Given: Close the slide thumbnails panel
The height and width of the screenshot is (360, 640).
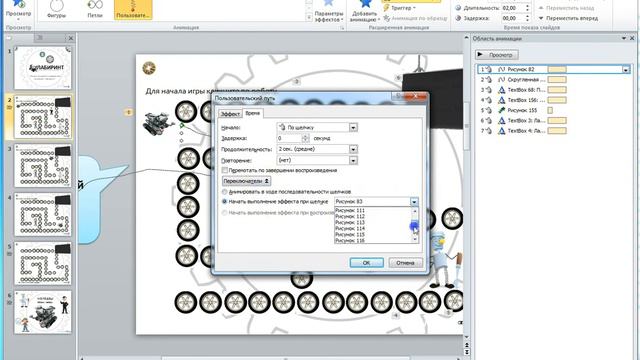Looking at the screenshot, I should 71,38.
